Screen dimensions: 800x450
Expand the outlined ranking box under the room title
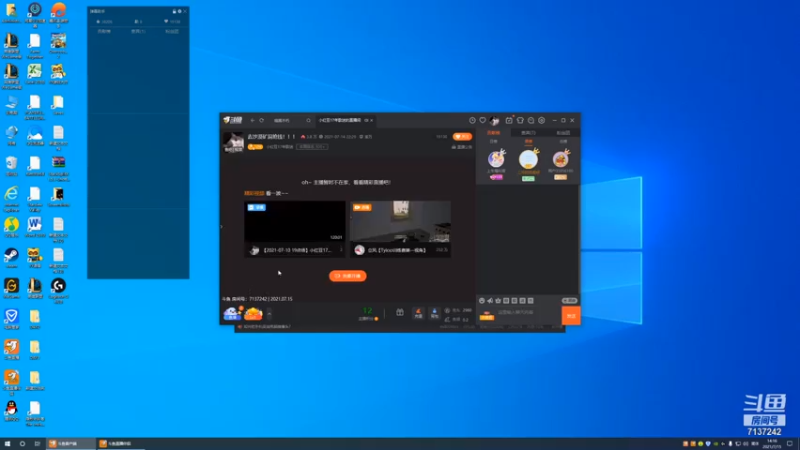[312, 147]
